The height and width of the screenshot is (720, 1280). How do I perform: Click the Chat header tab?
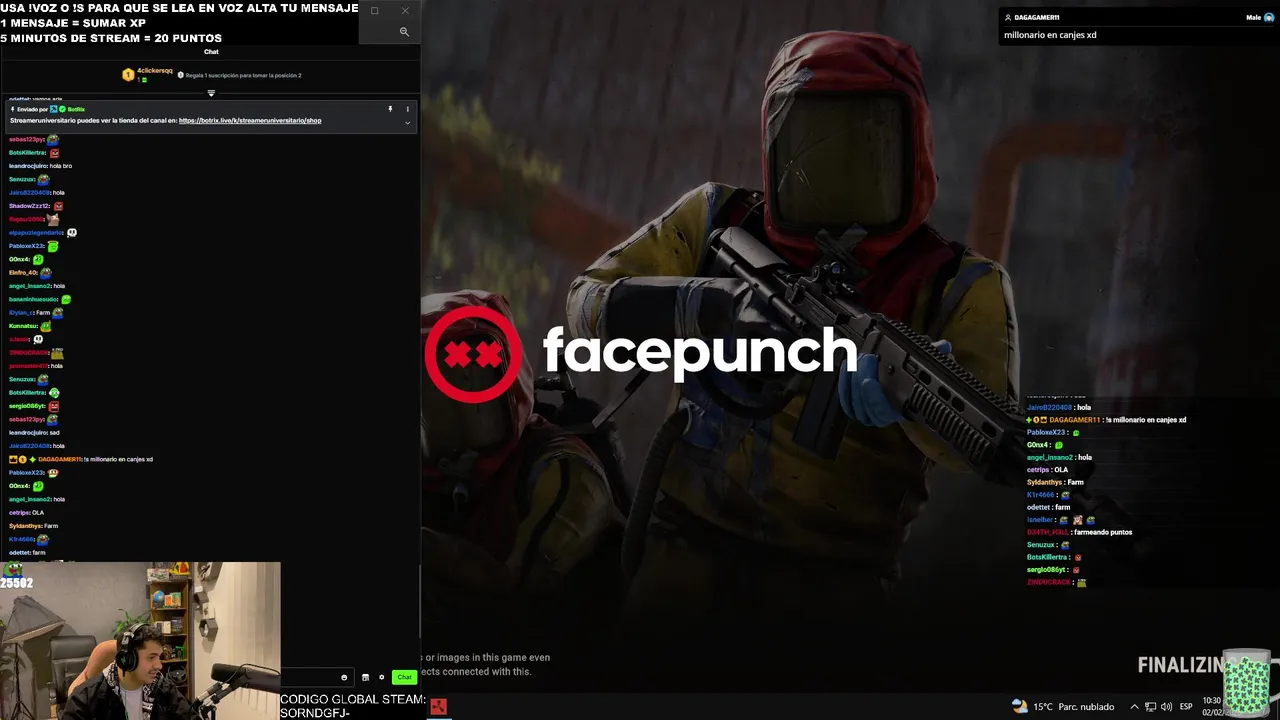211,52
